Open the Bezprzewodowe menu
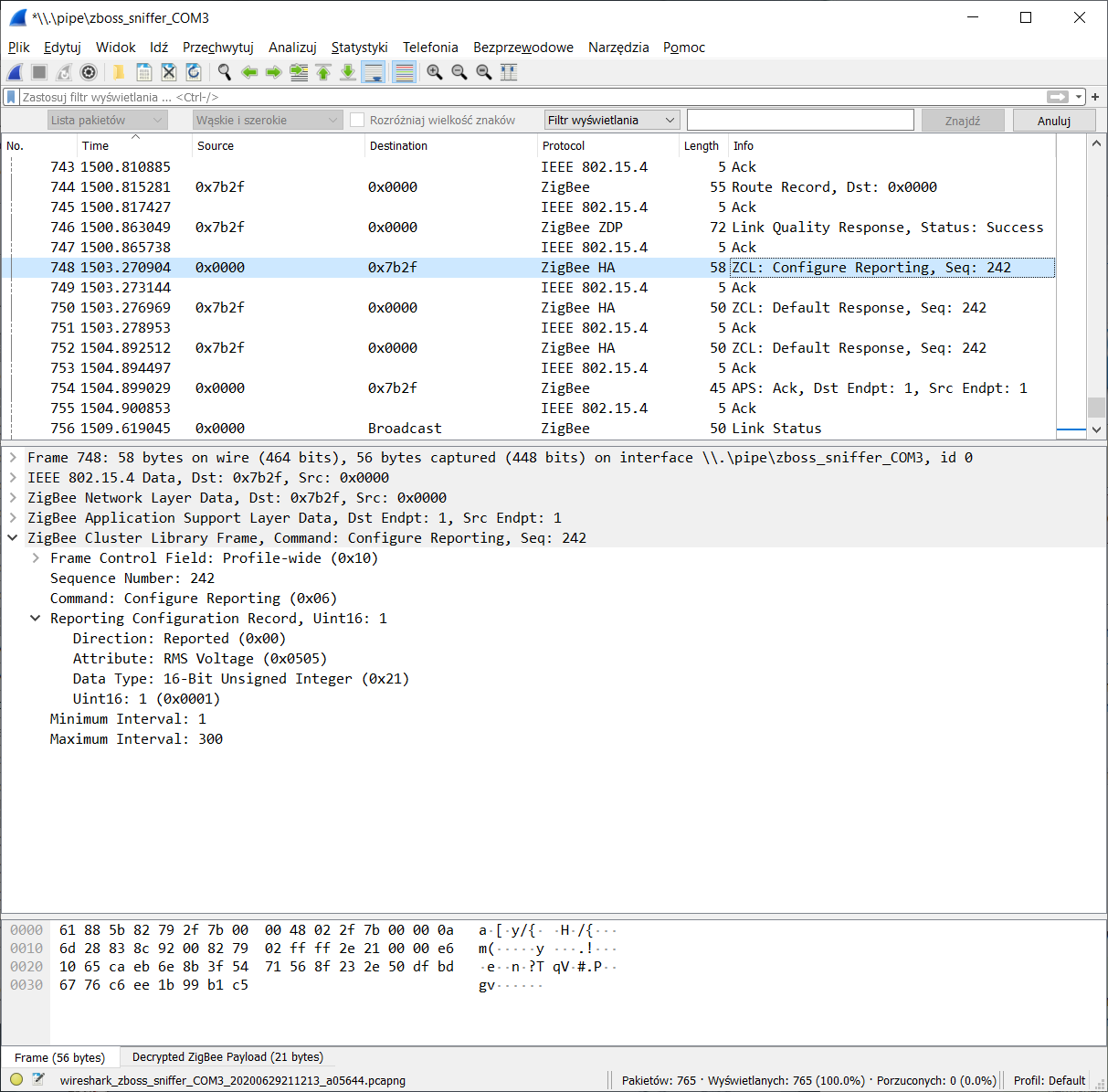Viewport: 1108px width, 1092px height. [523, 48]
